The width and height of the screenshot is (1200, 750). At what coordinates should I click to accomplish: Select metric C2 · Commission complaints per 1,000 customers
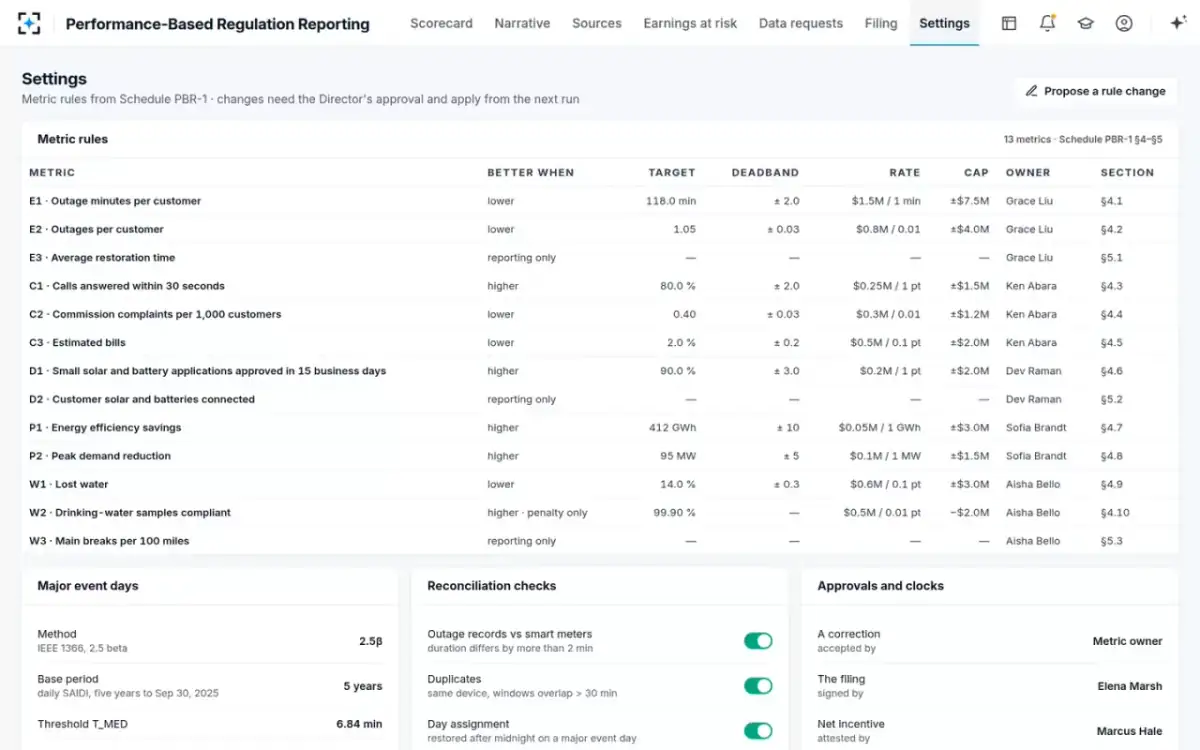point(155,314)
